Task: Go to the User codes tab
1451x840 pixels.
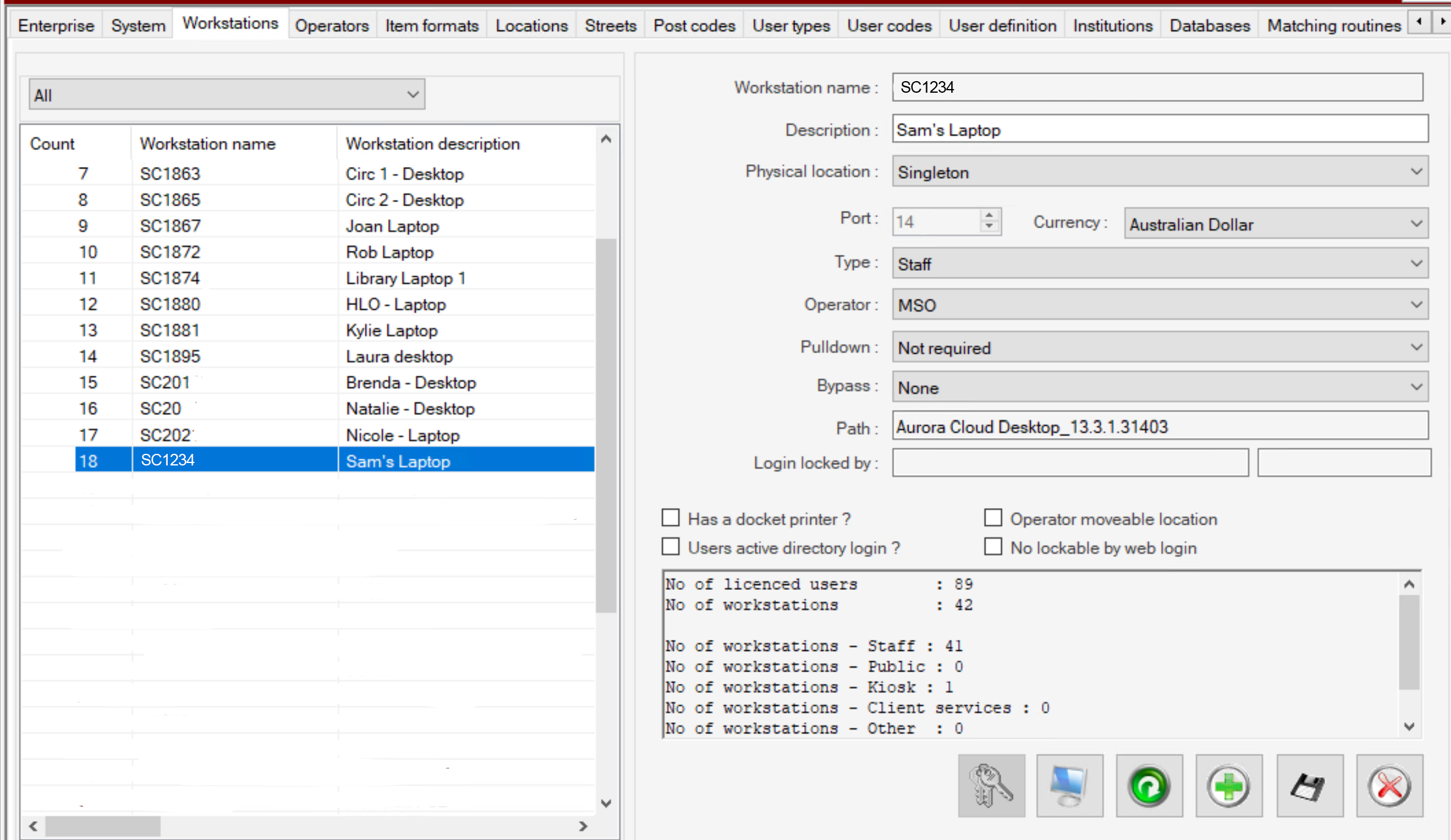Action: point(889,26)
